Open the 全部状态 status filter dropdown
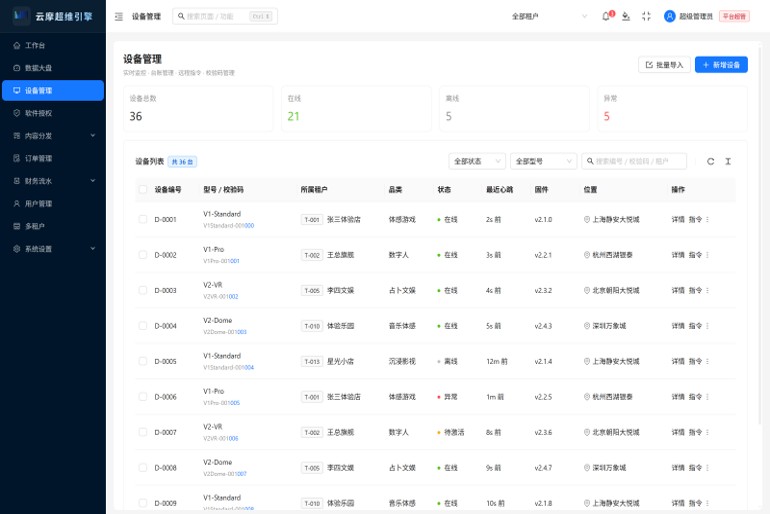Viewport: 770px width, 514px height. (477, 162)
